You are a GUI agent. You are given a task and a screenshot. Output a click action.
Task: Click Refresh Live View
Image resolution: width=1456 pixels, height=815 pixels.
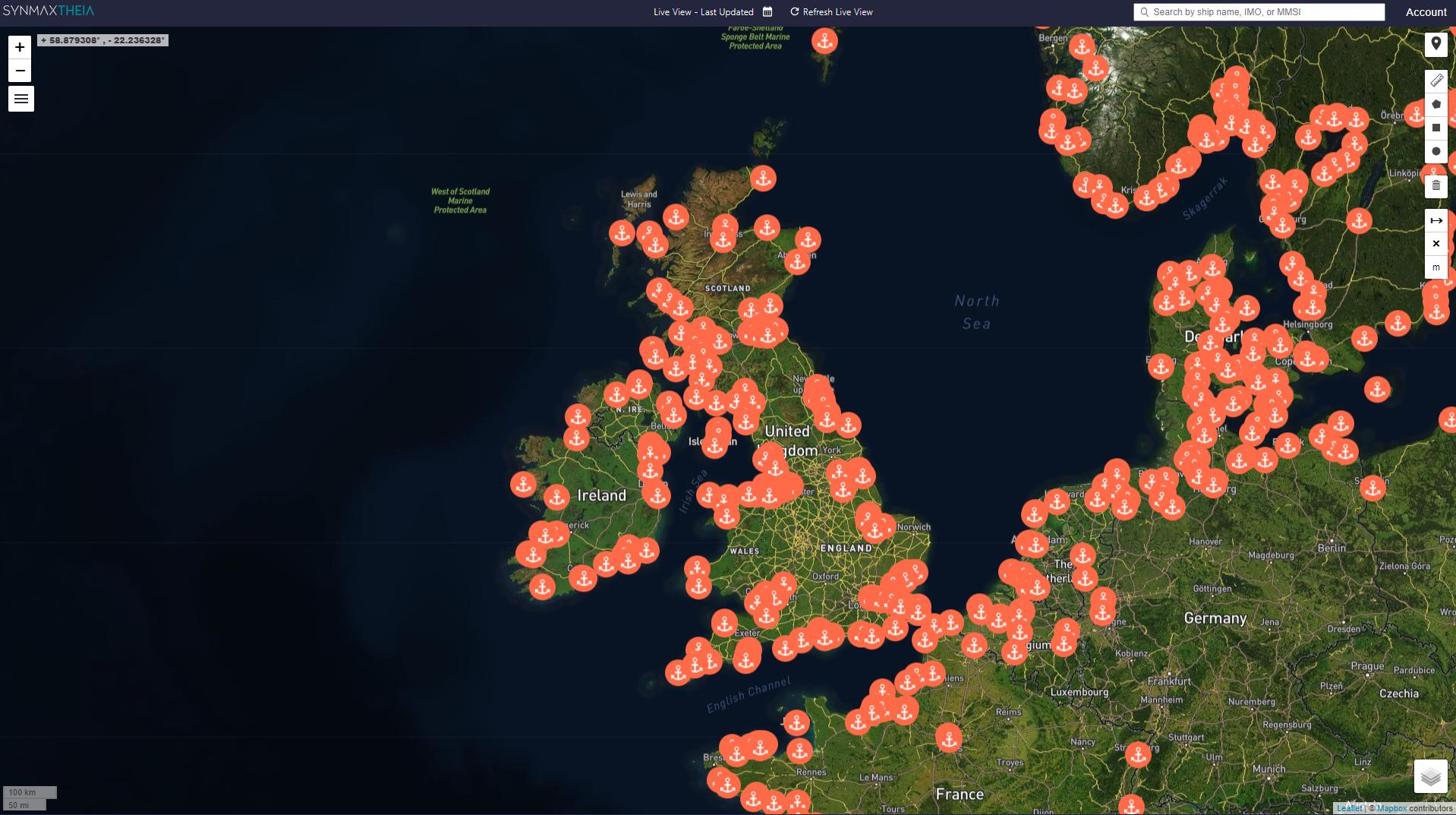[831, 11]
